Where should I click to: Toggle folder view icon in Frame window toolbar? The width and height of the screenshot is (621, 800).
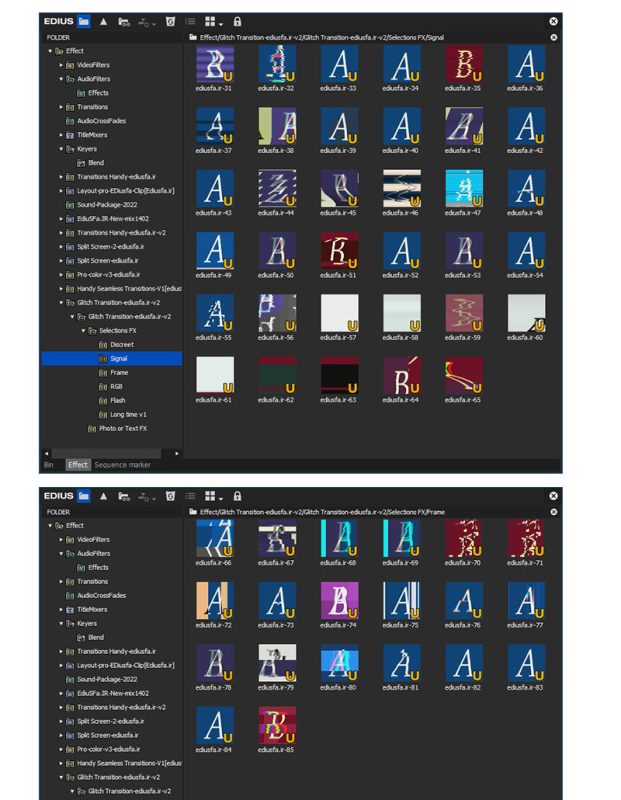click(x=84, y=496)
